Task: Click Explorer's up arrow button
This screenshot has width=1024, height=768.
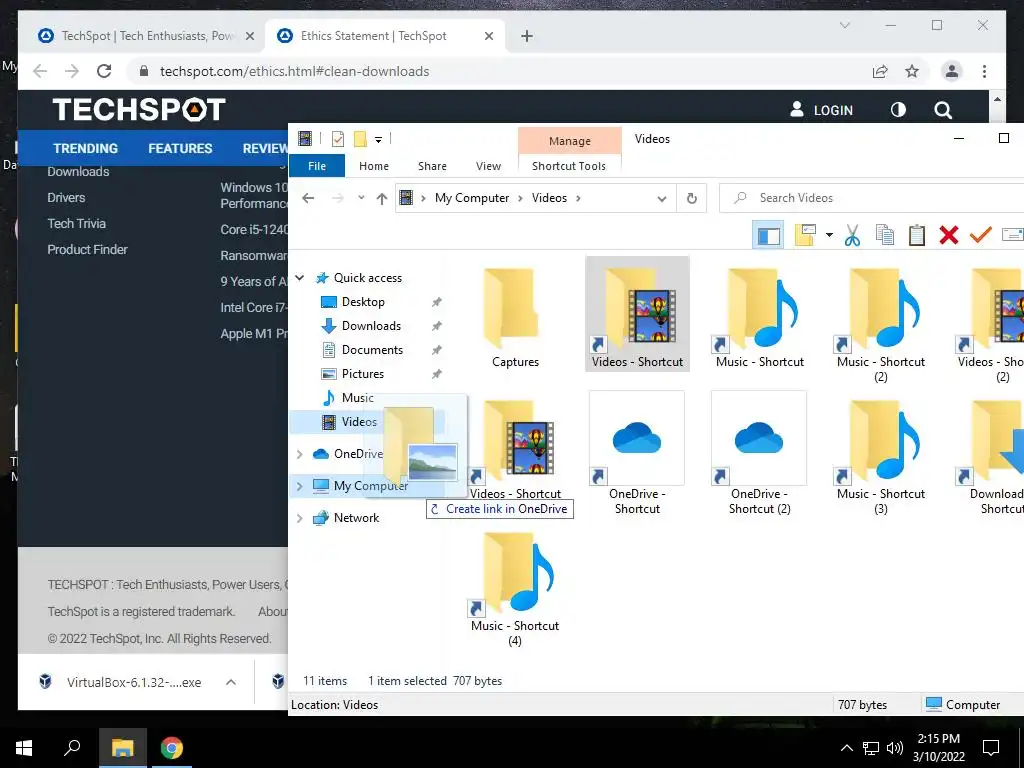Action: pyautogui.click(x=382, y=198)
